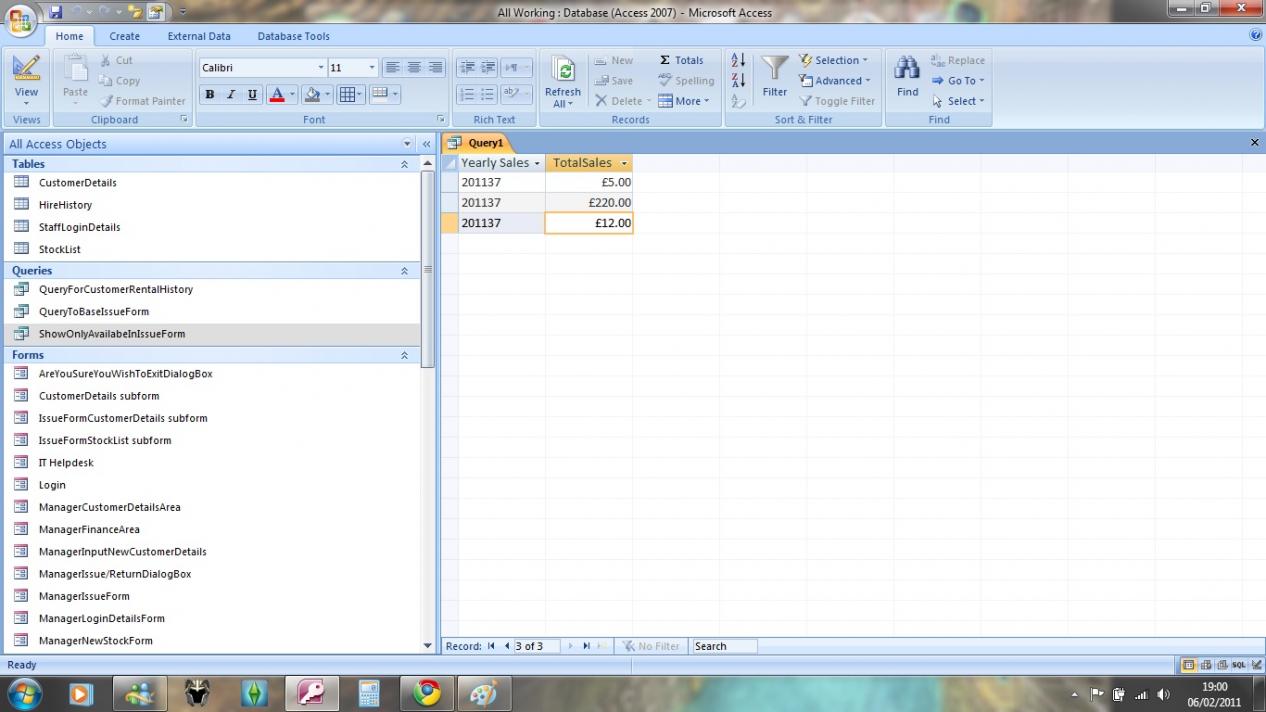Open the External Data tab
Viewport: 1266px width, 712px height.
pyautogui.click(x=199, y=36)
